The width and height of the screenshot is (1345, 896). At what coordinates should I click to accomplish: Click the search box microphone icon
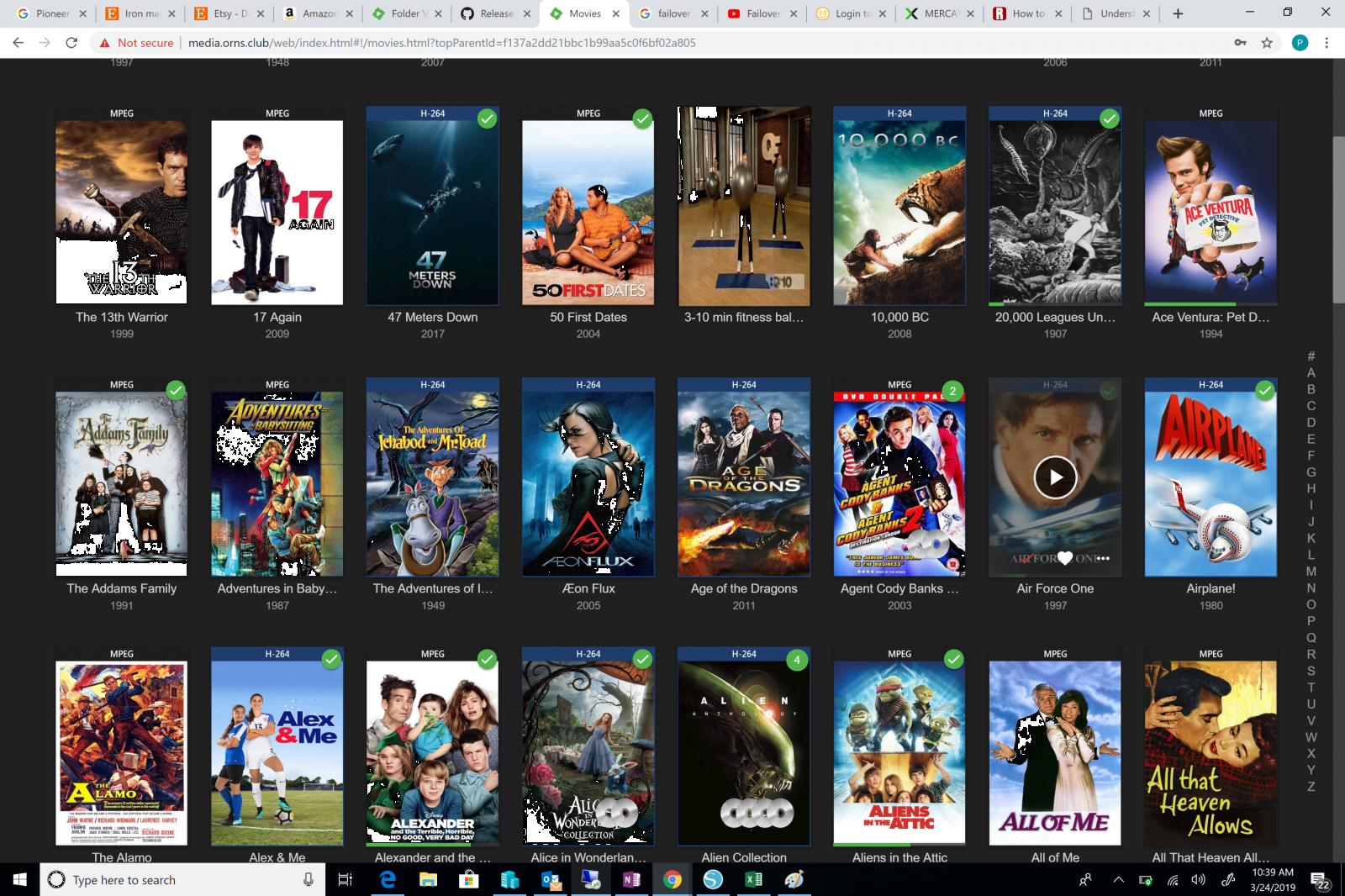309,880
